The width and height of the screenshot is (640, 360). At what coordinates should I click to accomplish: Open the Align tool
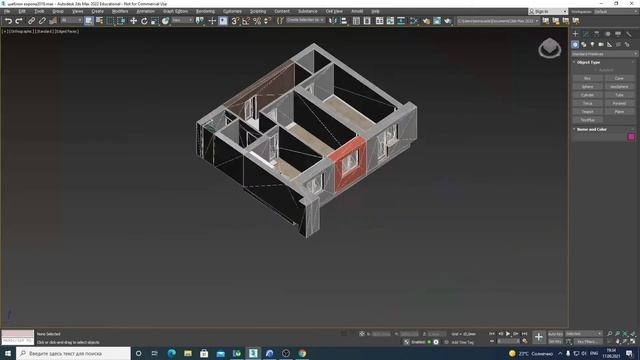coord(344,21)
